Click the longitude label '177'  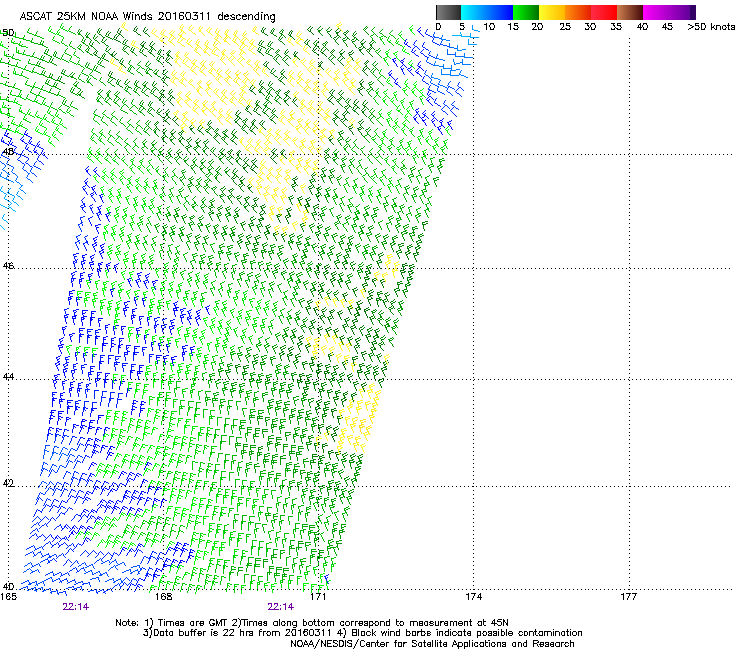coord(629,597)
